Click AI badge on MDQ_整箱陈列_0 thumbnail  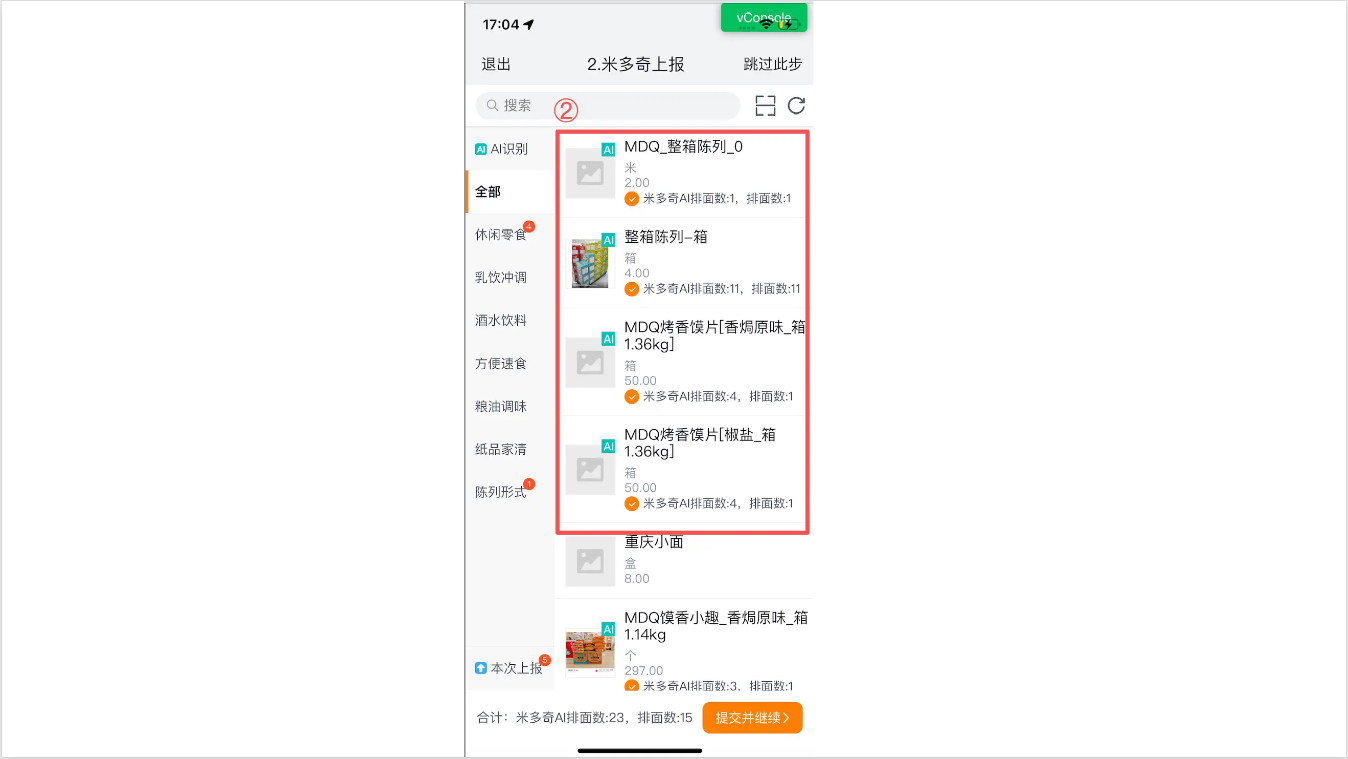coord(608,149)
